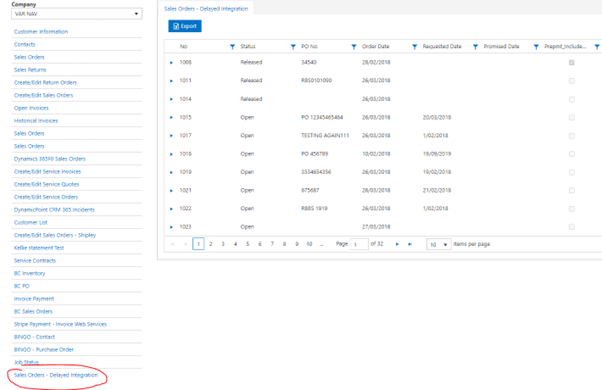Go to page 3
Viewport: 602px width, 390px height.
[223, 244]
